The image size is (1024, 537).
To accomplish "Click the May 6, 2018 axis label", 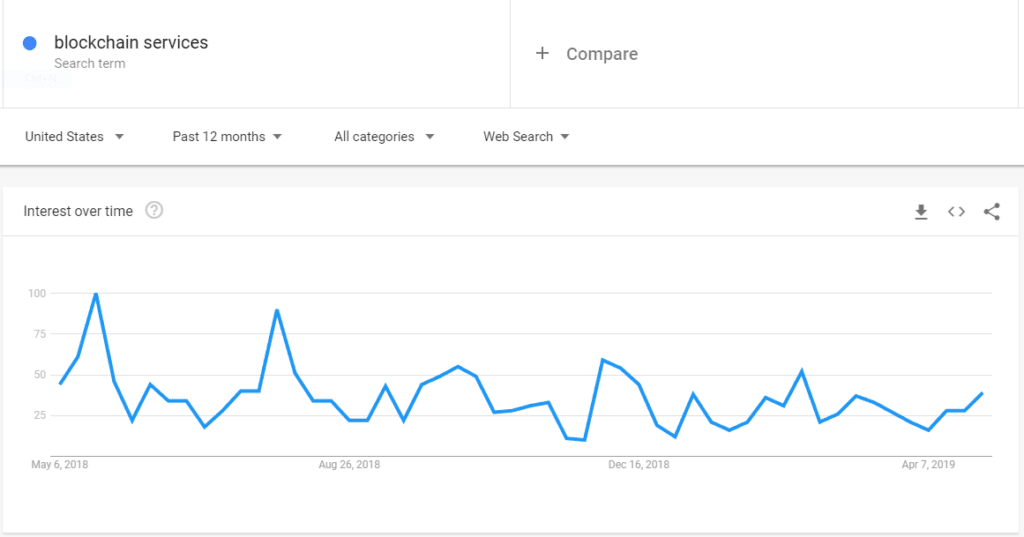I will coord(59,464).
